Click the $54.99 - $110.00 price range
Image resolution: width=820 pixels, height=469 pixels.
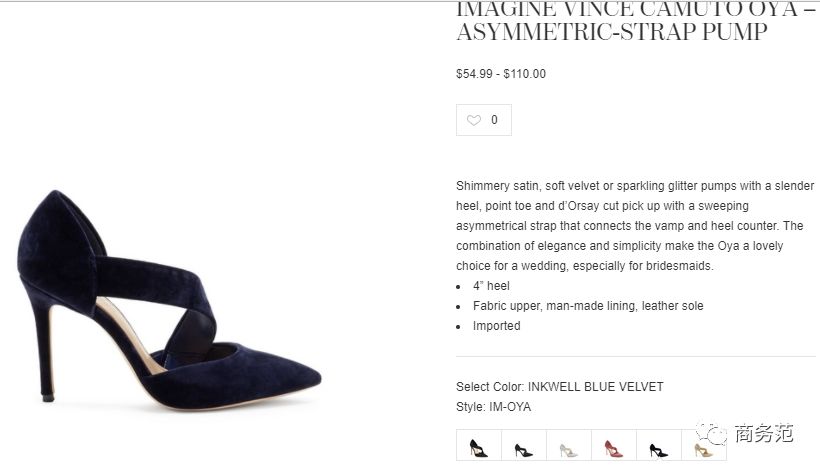pos(500,74)
